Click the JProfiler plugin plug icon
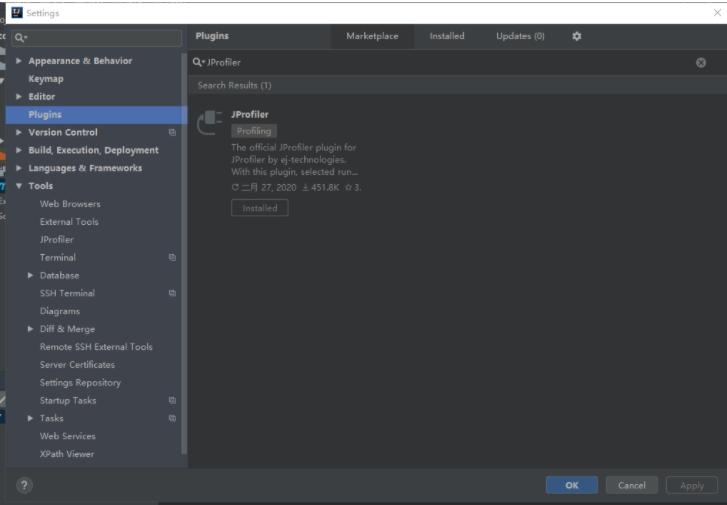This screenshot has width=727, height=505. [x=210, y=122]
